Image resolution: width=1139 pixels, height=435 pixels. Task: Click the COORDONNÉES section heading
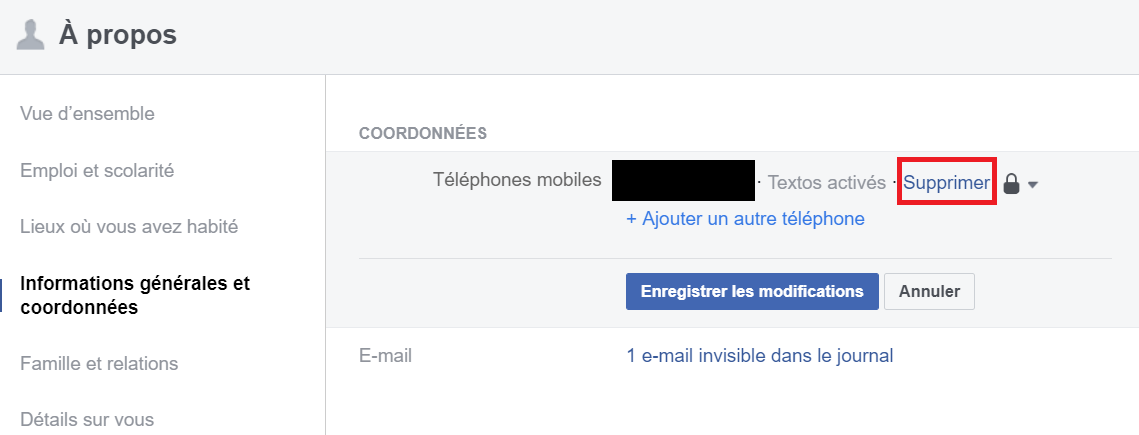pos(423,134)
